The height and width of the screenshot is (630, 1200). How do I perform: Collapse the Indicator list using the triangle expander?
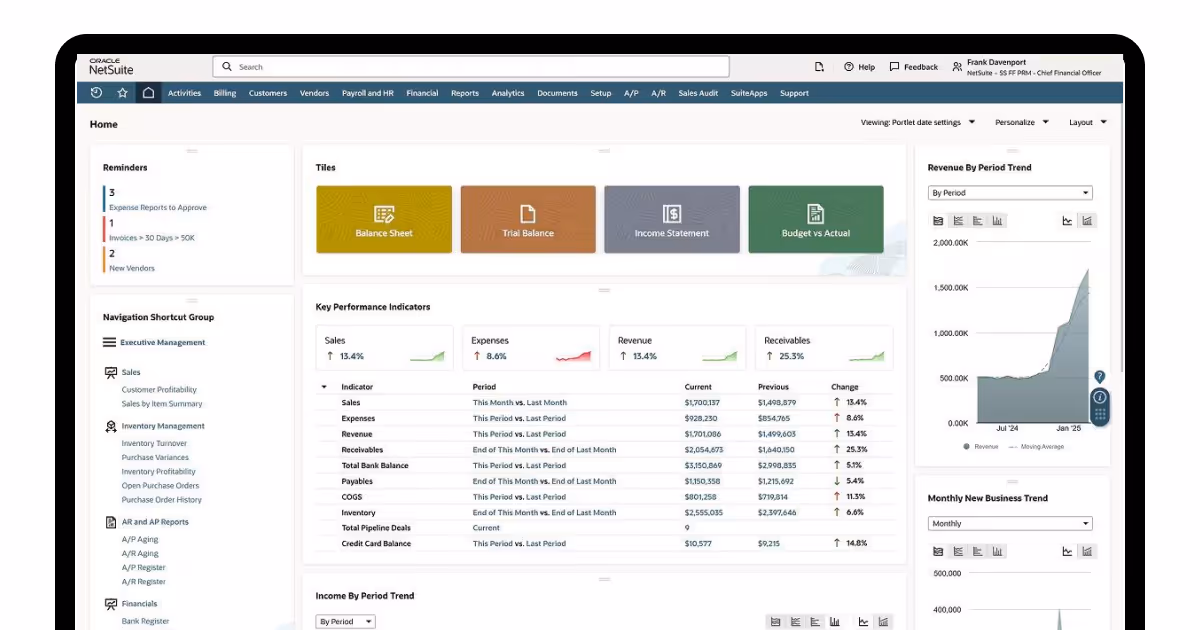pyautogui.click(x=324, y=386)
